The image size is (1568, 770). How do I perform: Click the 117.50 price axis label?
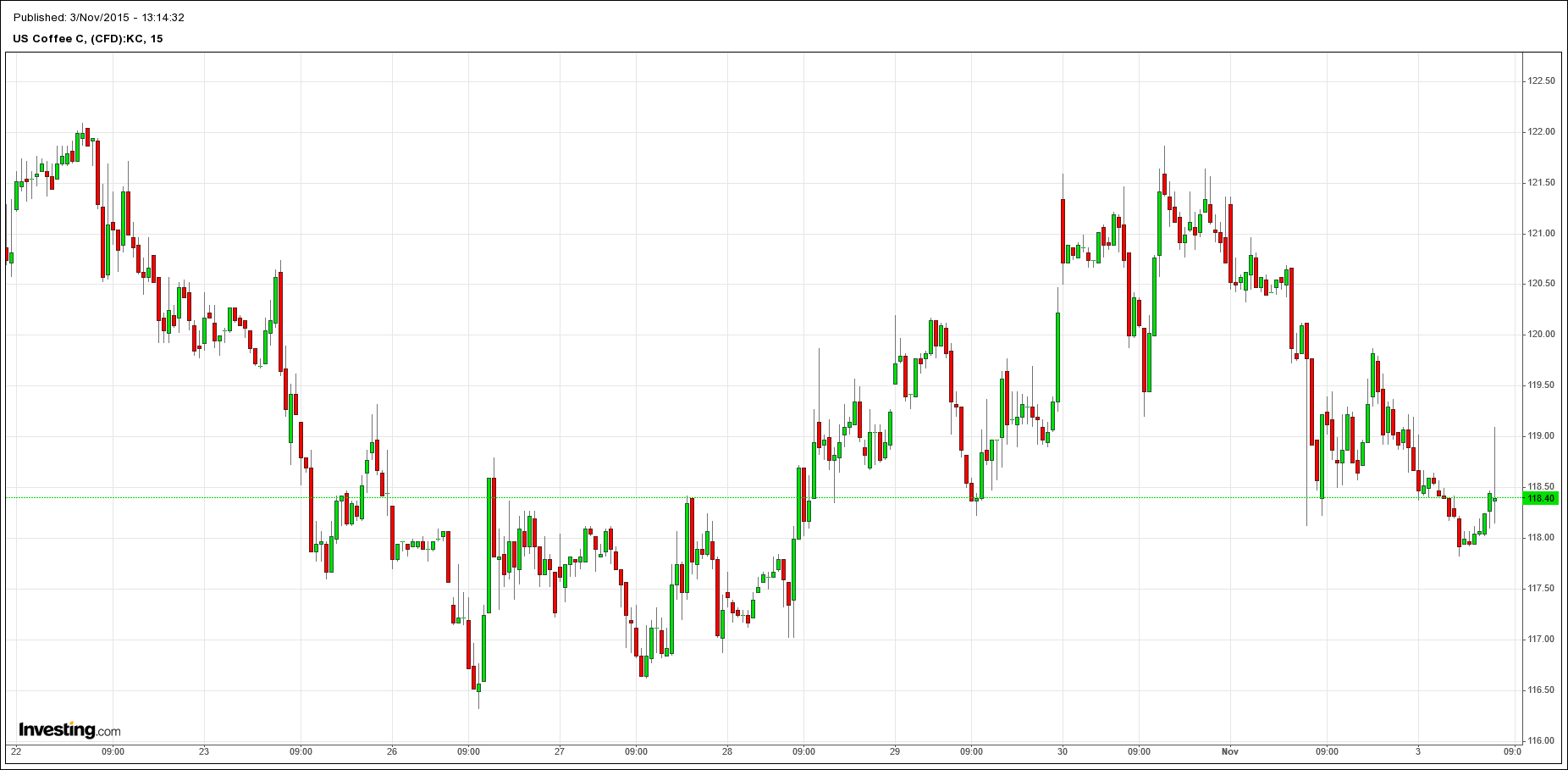point(1540,589)
